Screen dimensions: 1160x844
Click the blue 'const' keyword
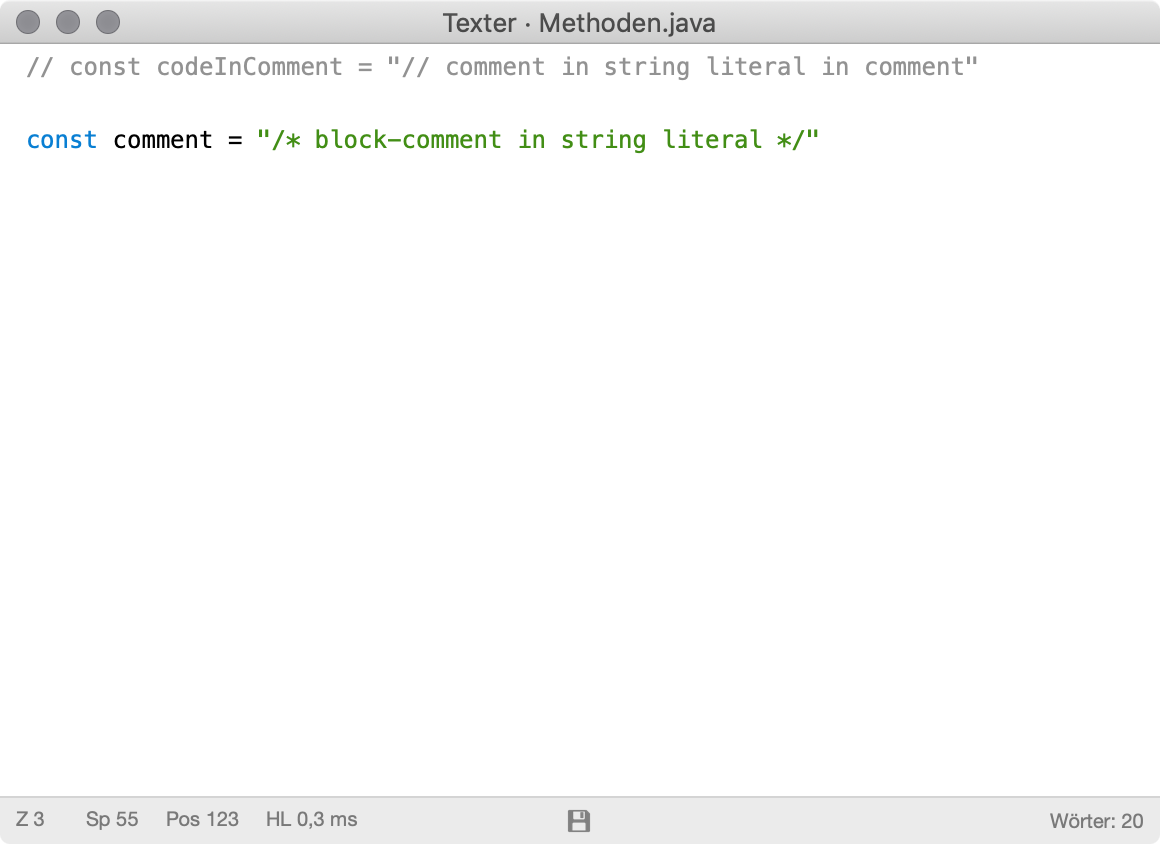click(x=62, y=140)
